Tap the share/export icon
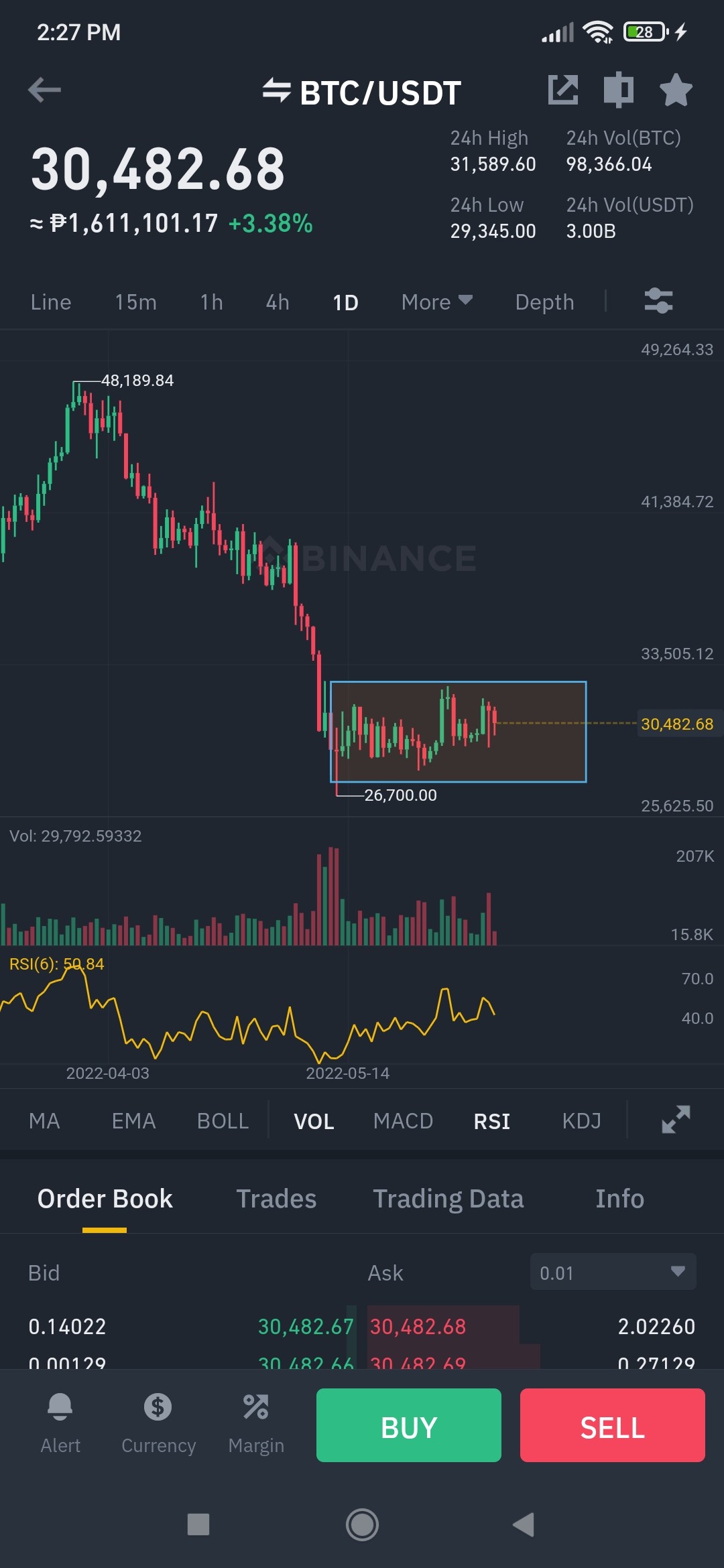The image size is (724, 1568). 563,90
